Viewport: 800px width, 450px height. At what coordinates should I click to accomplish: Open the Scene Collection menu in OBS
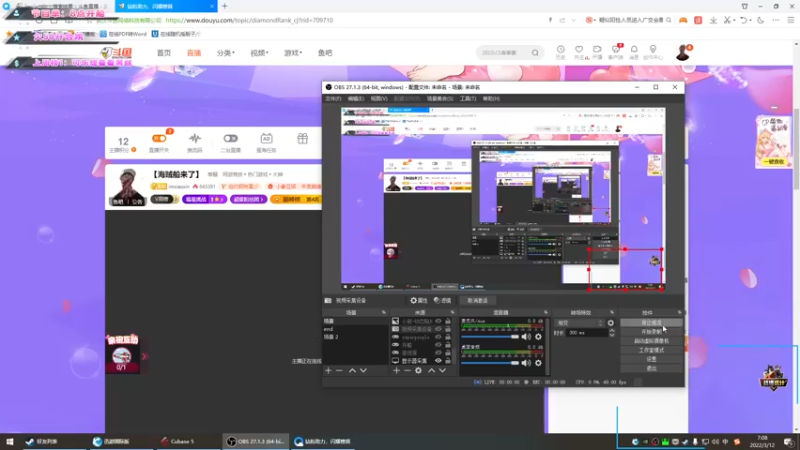tap(440, 98)
